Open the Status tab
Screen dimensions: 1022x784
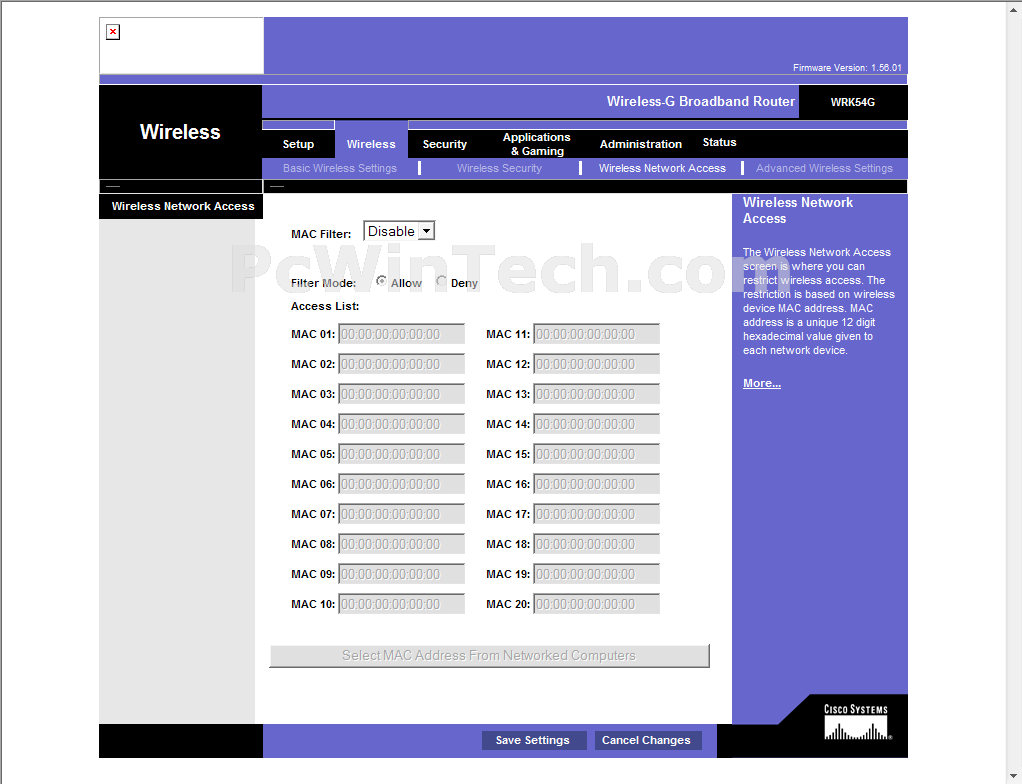coord(720,142)
